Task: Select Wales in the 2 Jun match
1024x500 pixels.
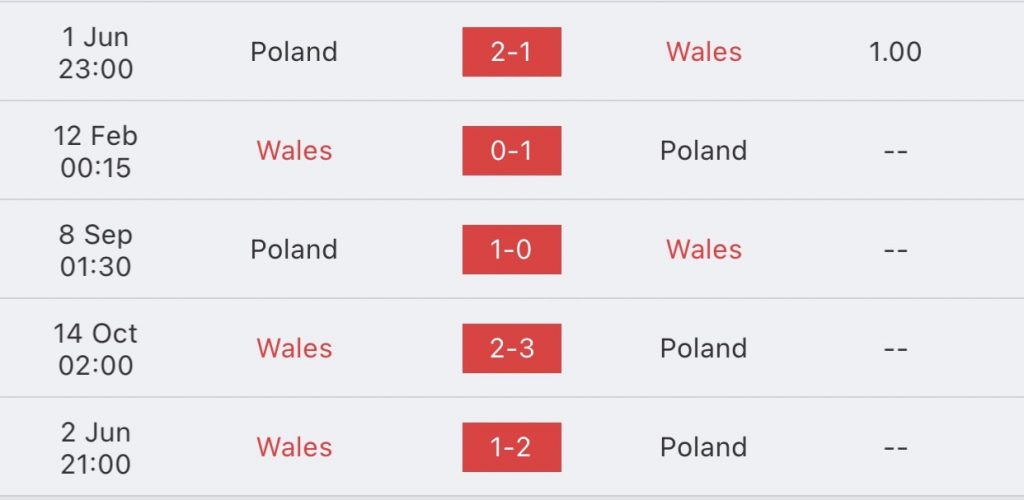Action: (294, 447)
